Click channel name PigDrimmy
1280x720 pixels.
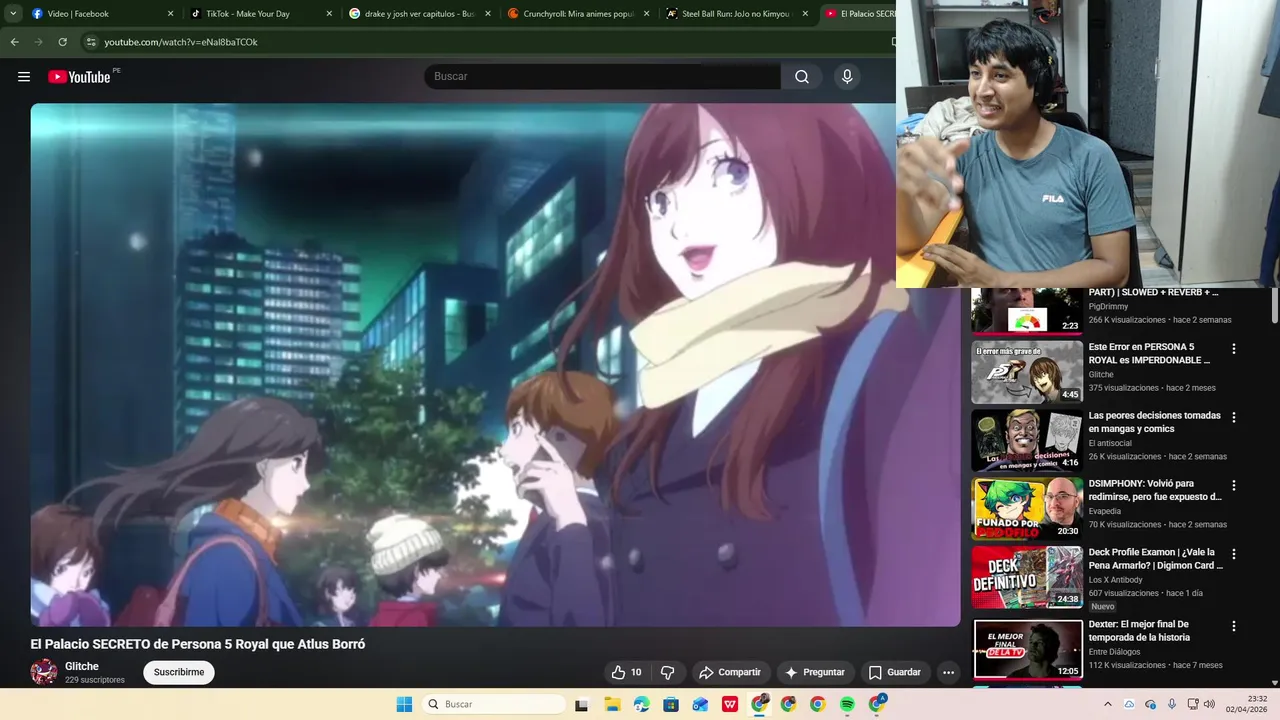(1108, 306)
